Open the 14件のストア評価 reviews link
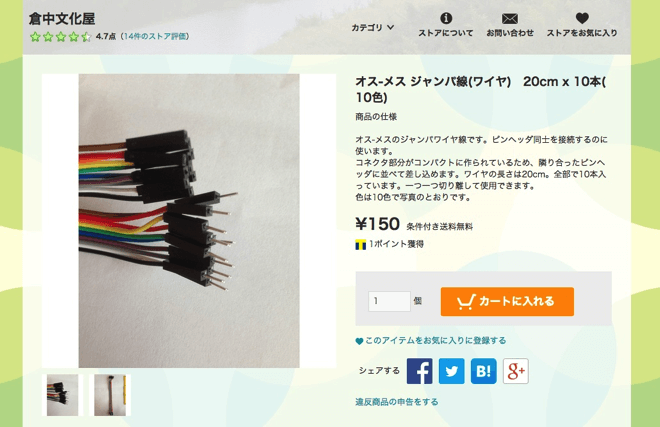Screen dimensions: 660x427 155,37
